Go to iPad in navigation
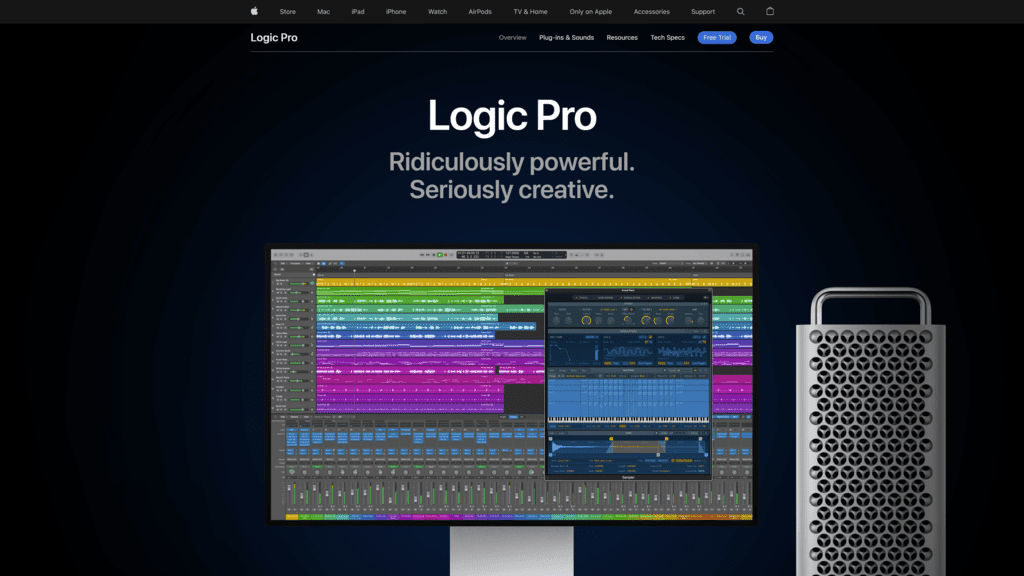The height and width of the screenshot is (576, 1024). click(x=358, y=12)
